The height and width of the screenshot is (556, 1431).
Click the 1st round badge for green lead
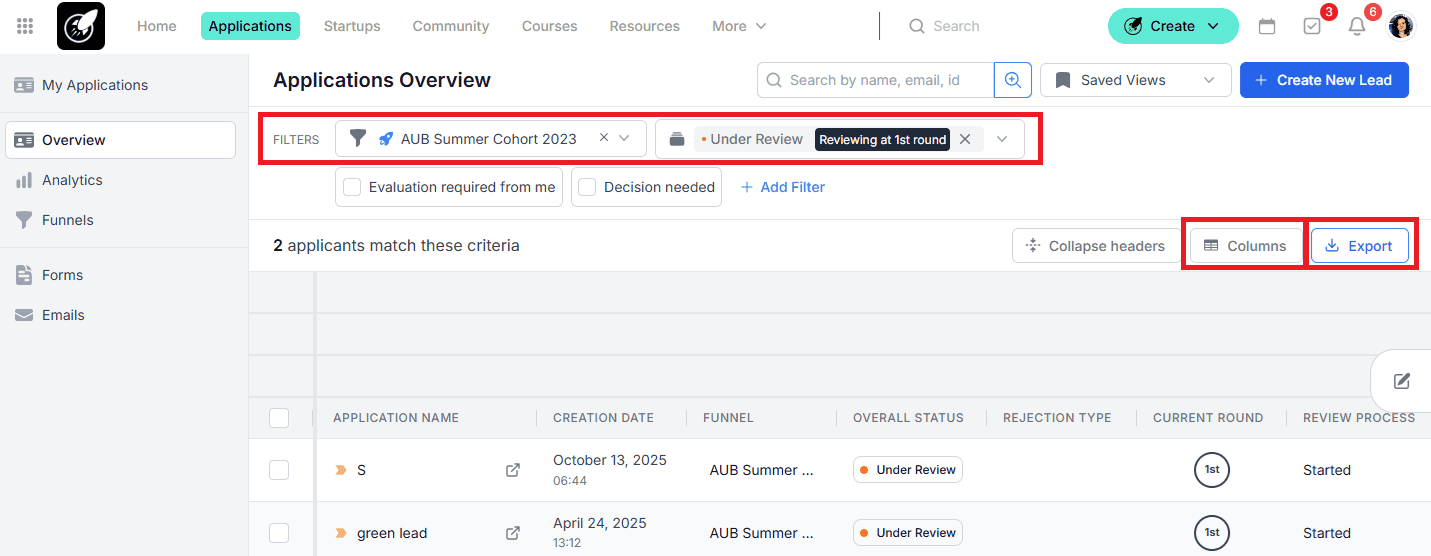pos(1212,533)
